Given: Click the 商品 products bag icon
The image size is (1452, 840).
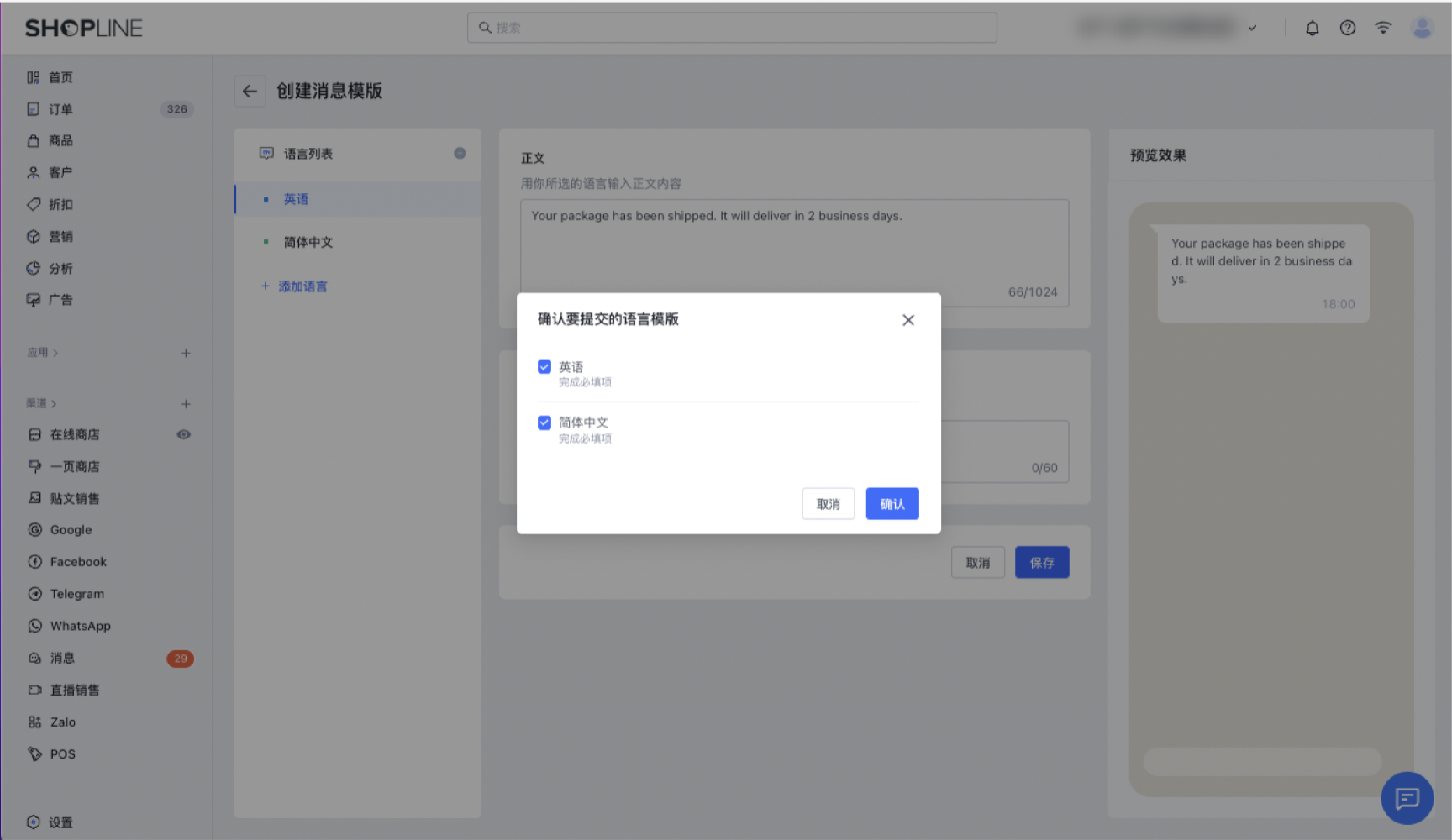Looking at the screenshot, I should (x=34, y=140).
